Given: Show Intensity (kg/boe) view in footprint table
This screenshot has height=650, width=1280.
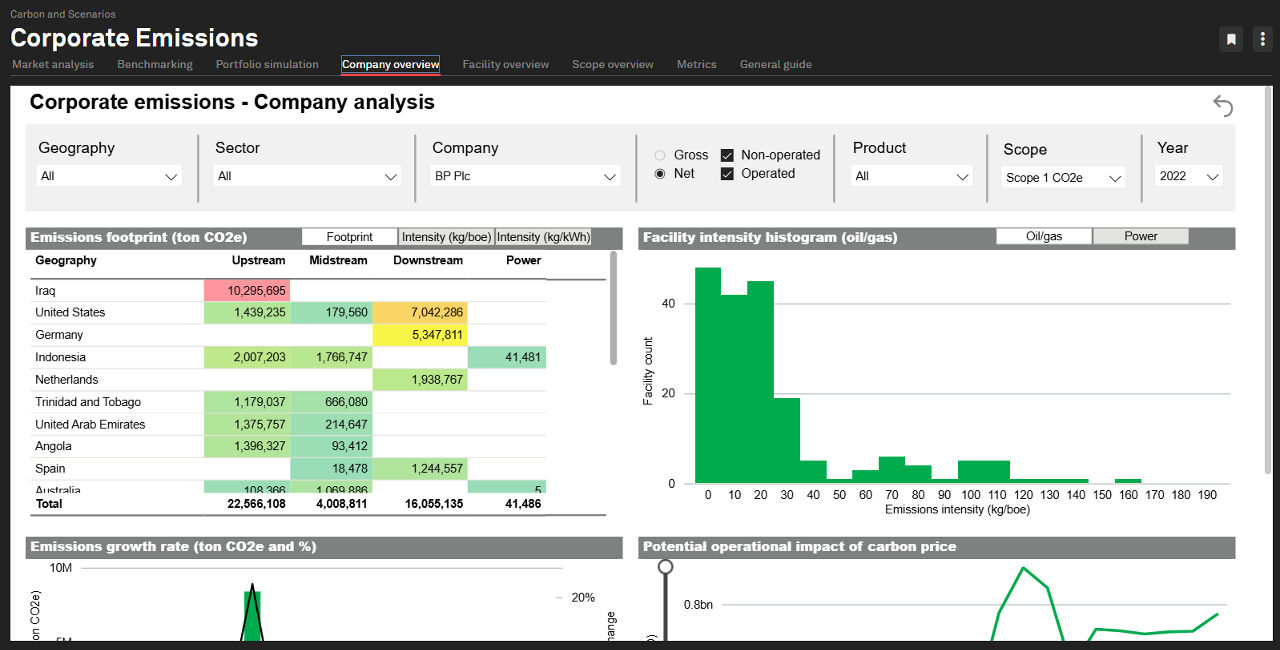Looking at the screenshot, I should pos(446,237).
